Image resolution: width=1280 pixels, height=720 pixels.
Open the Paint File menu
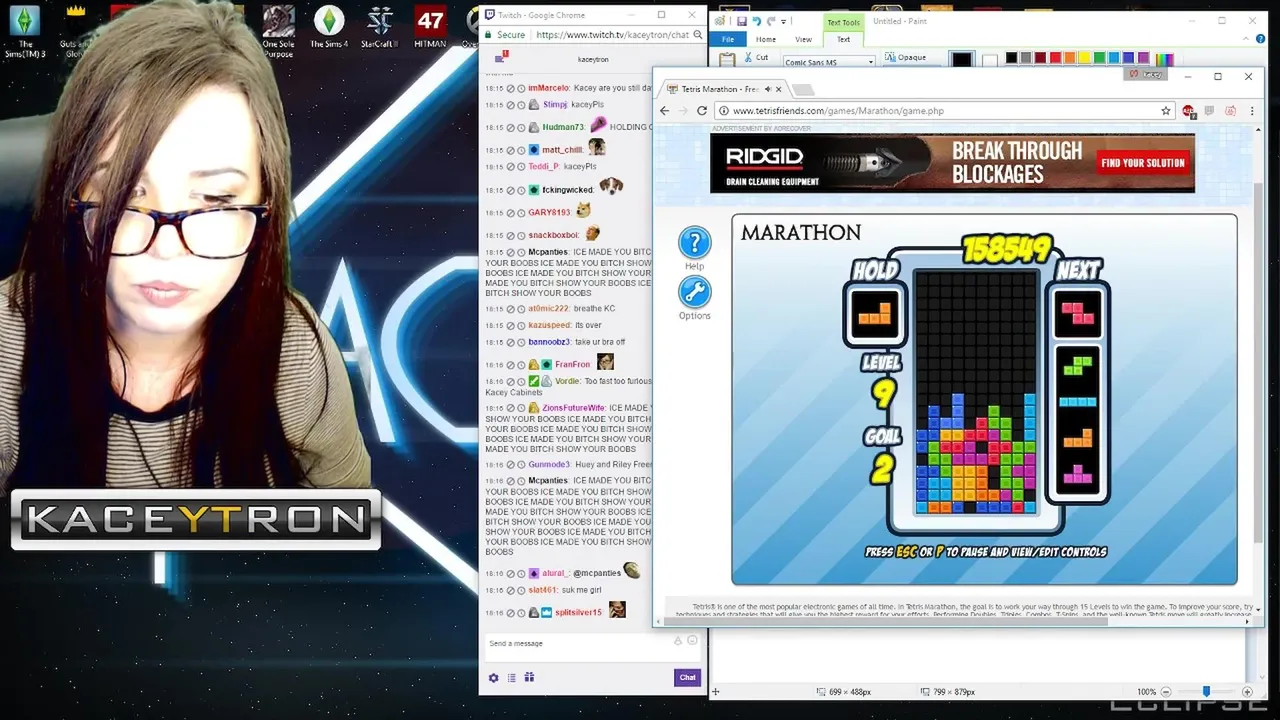tap(728, 39)
